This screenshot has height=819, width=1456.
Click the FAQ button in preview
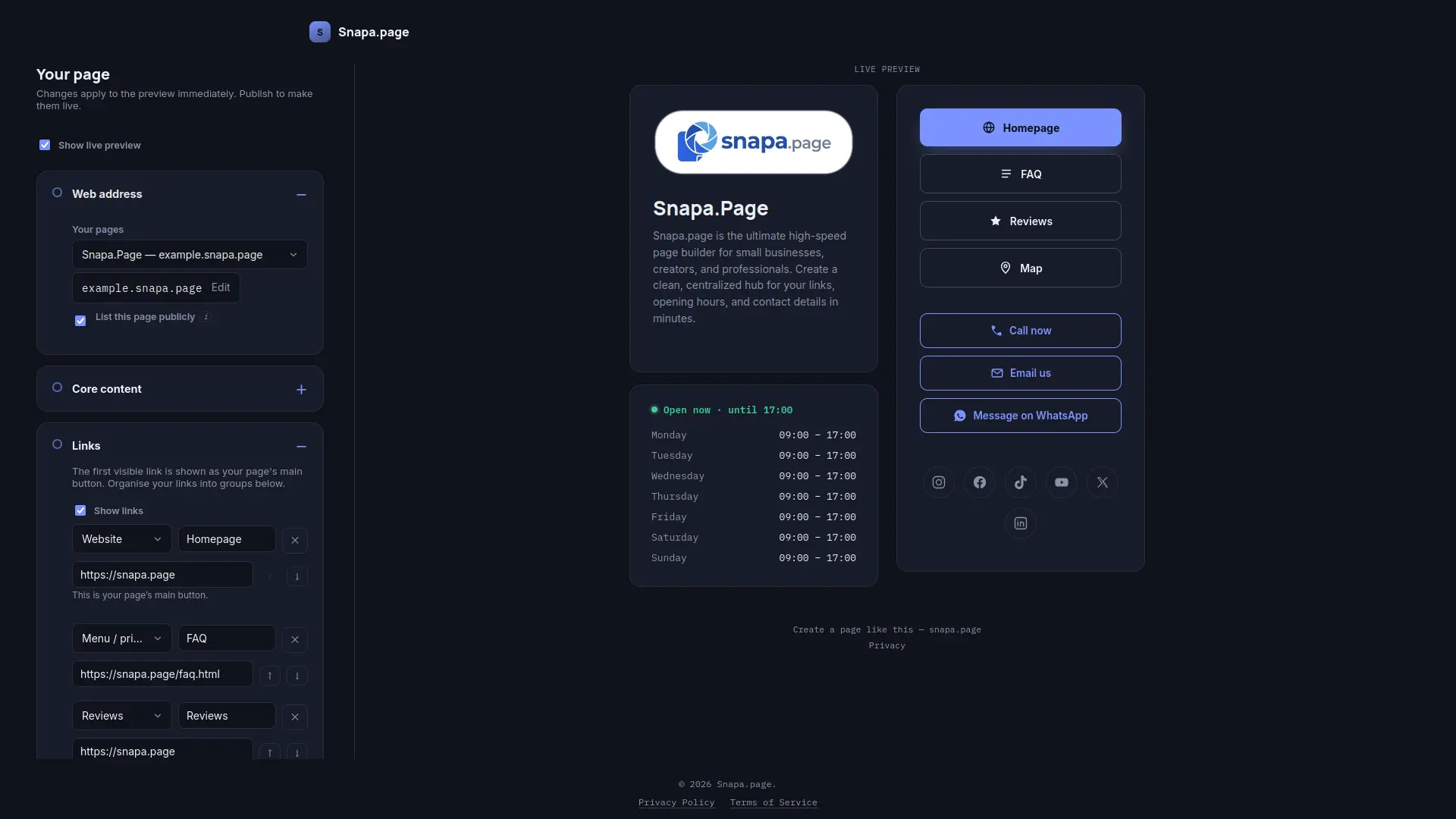[x=1021, y=174]
